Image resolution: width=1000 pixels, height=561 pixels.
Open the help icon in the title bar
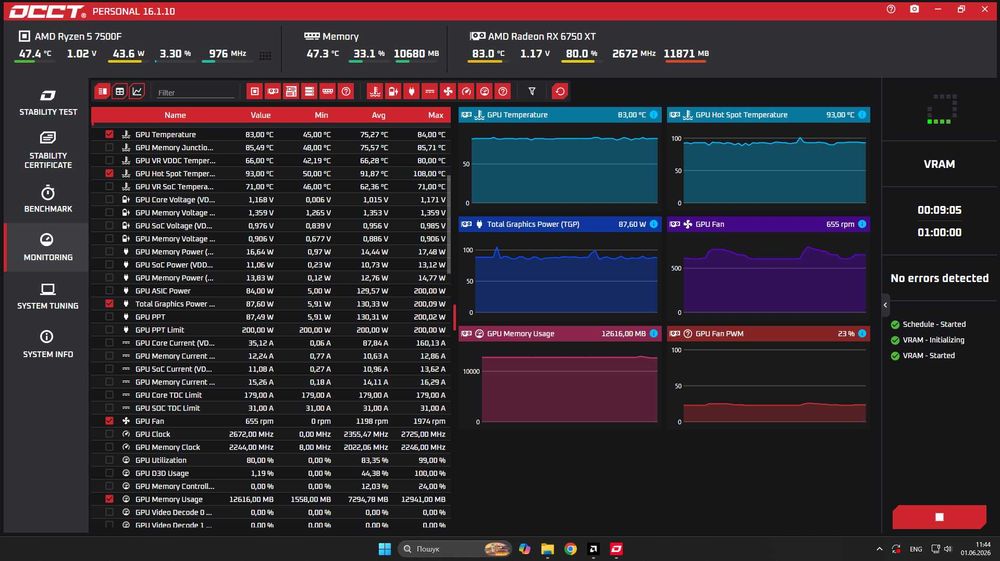pyautogui.click(x=891, y=10)
